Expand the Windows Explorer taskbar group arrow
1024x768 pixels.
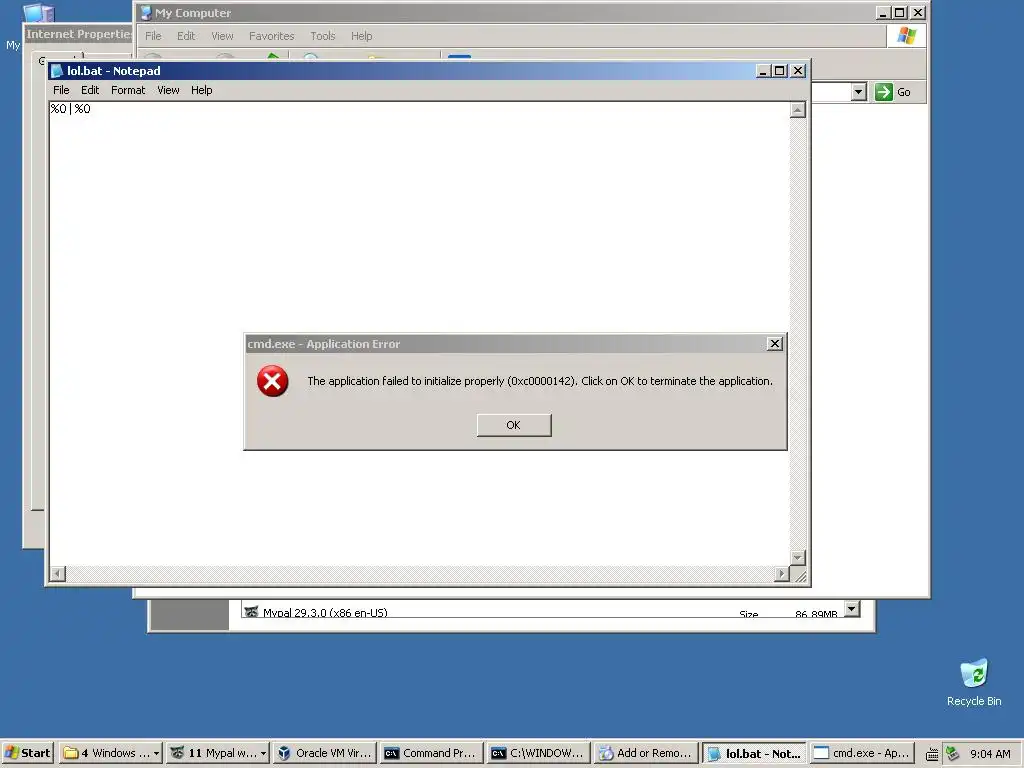pyautogui.click(x=157, y=753)
